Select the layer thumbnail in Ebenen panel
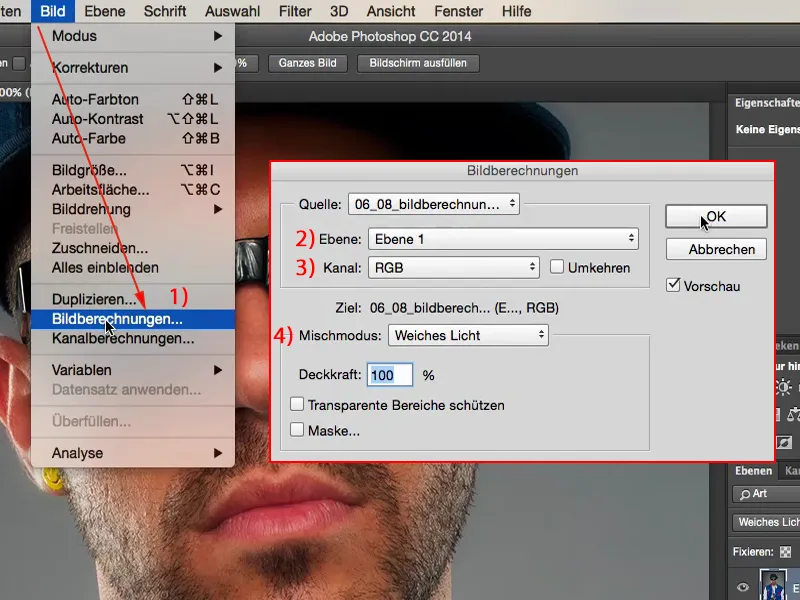The height and width of the screenshot is (600, 800). click(x=773, y=586)
